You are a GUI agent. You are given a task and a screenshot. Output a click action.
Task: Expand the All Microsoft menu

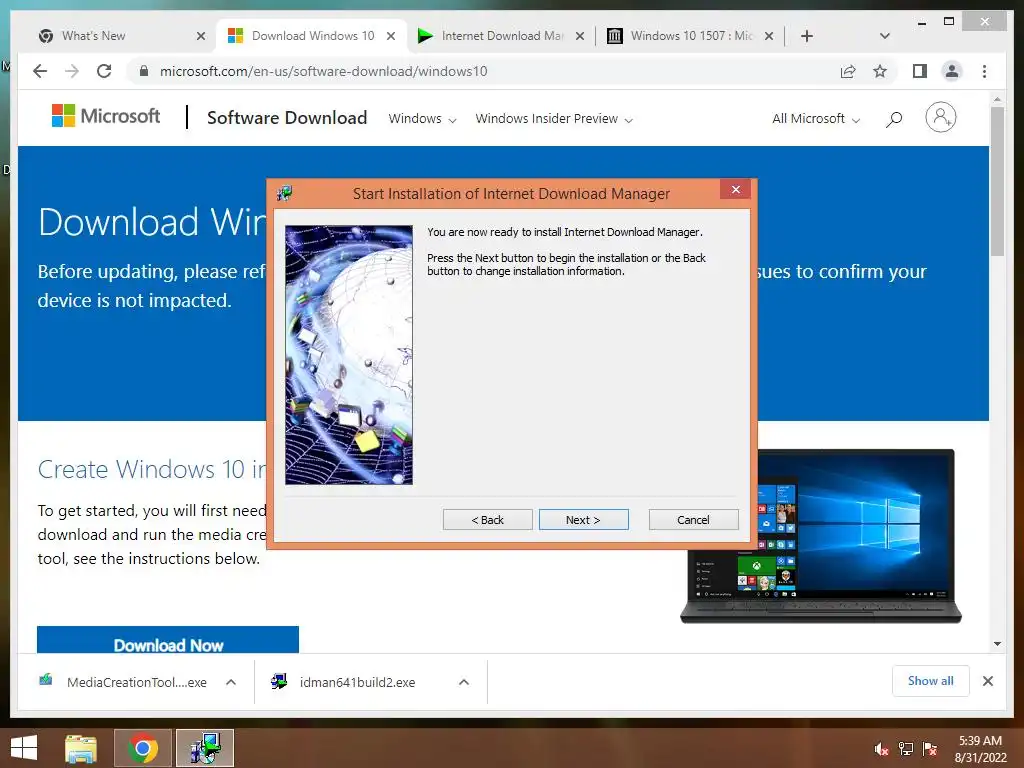pos(816,119)
